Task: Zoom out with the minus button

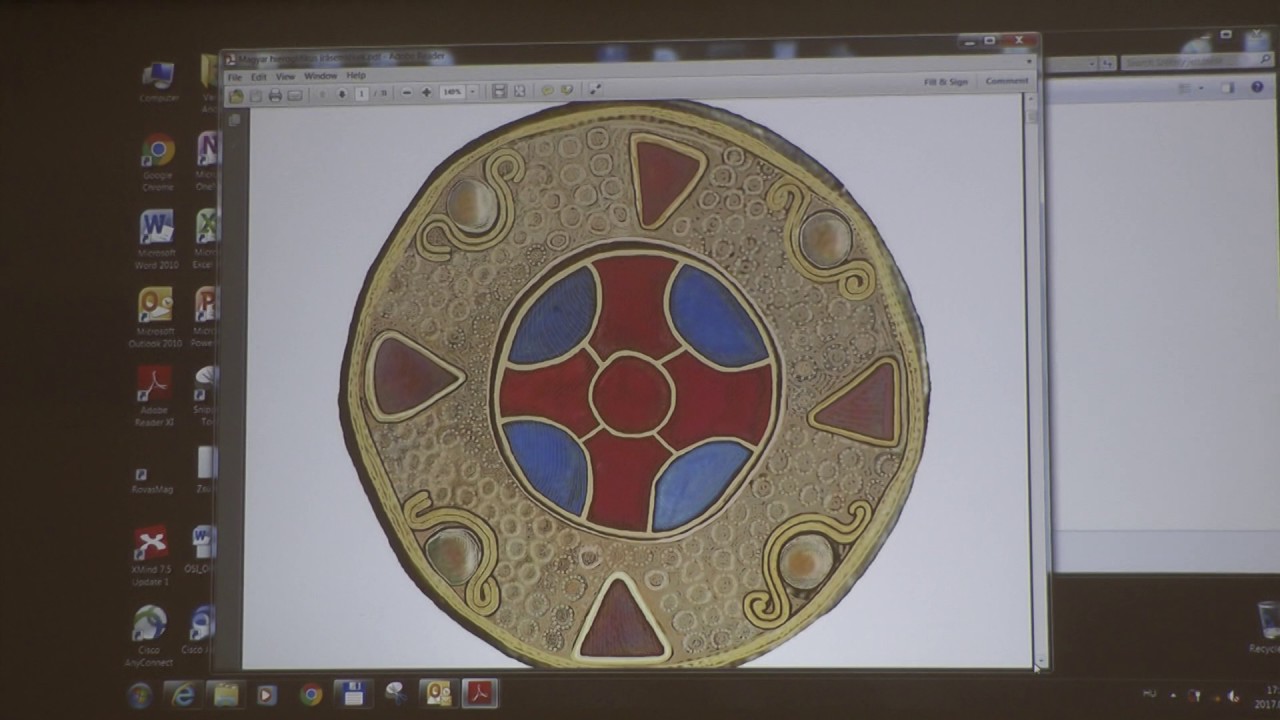Action: [406, 92]
